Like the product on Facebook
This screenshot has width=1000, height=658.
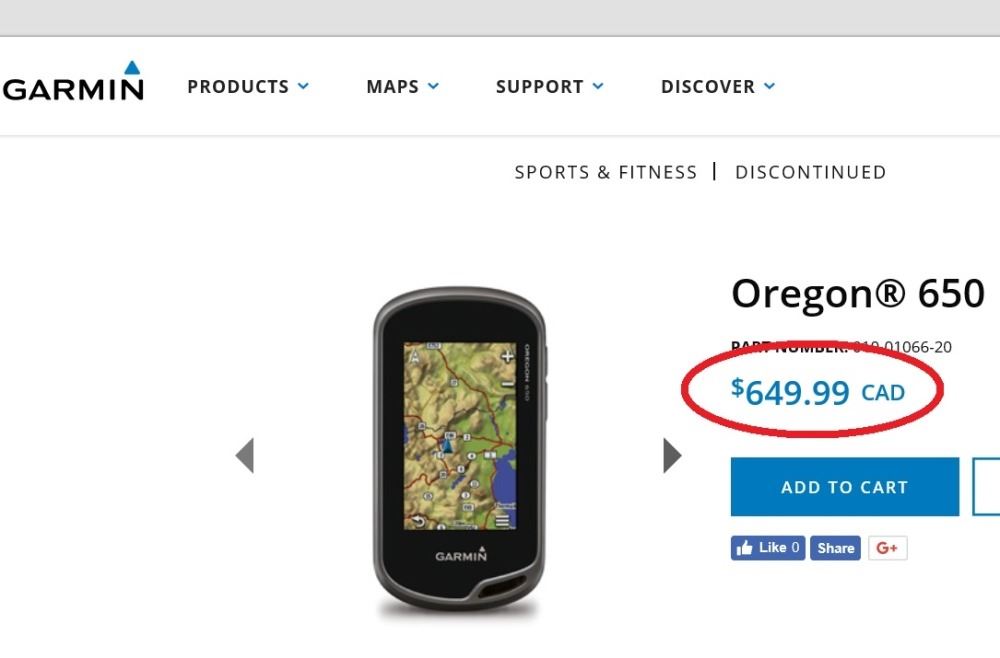pyautogui.click(x=767, y=548)
